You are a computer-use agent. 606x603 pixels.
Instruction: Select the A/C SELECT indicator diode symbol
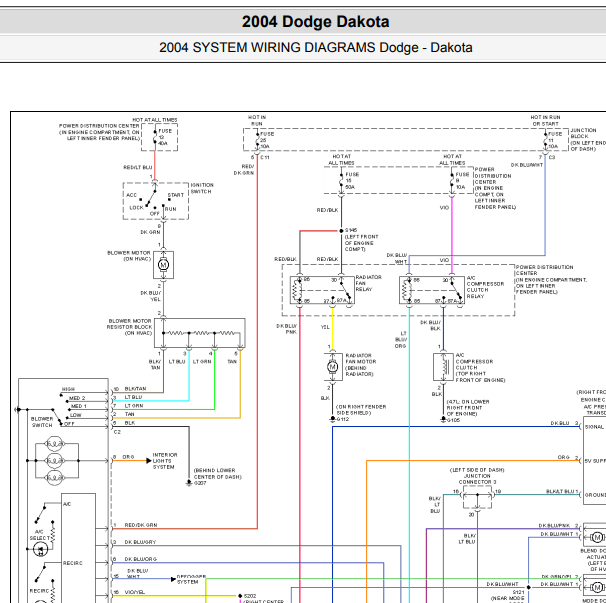[40, 549]
